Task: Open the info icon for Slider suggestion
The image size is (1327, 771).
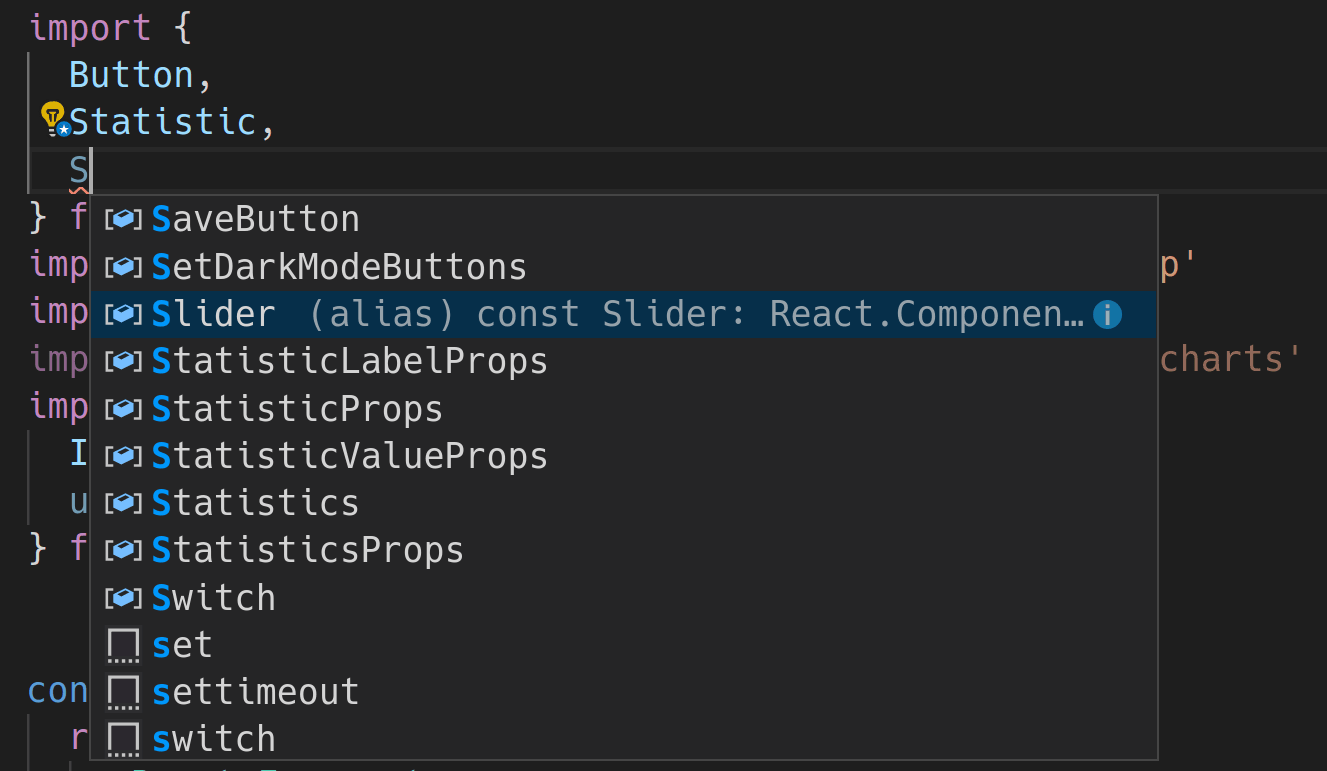Action: coord(1106,315)
